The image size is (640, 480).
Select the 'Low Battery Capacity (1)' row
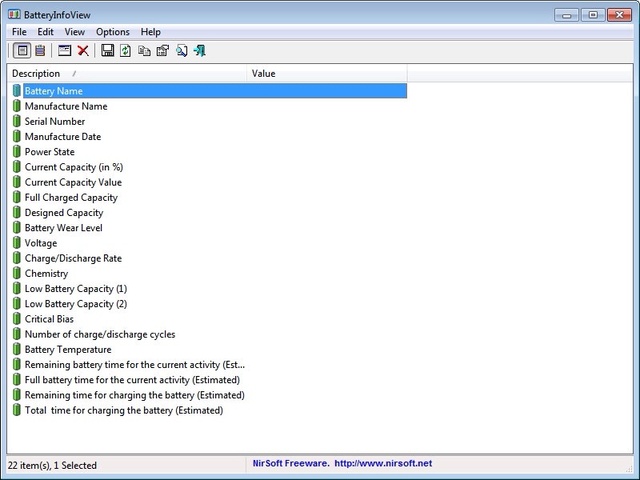[x=209, y=289]
